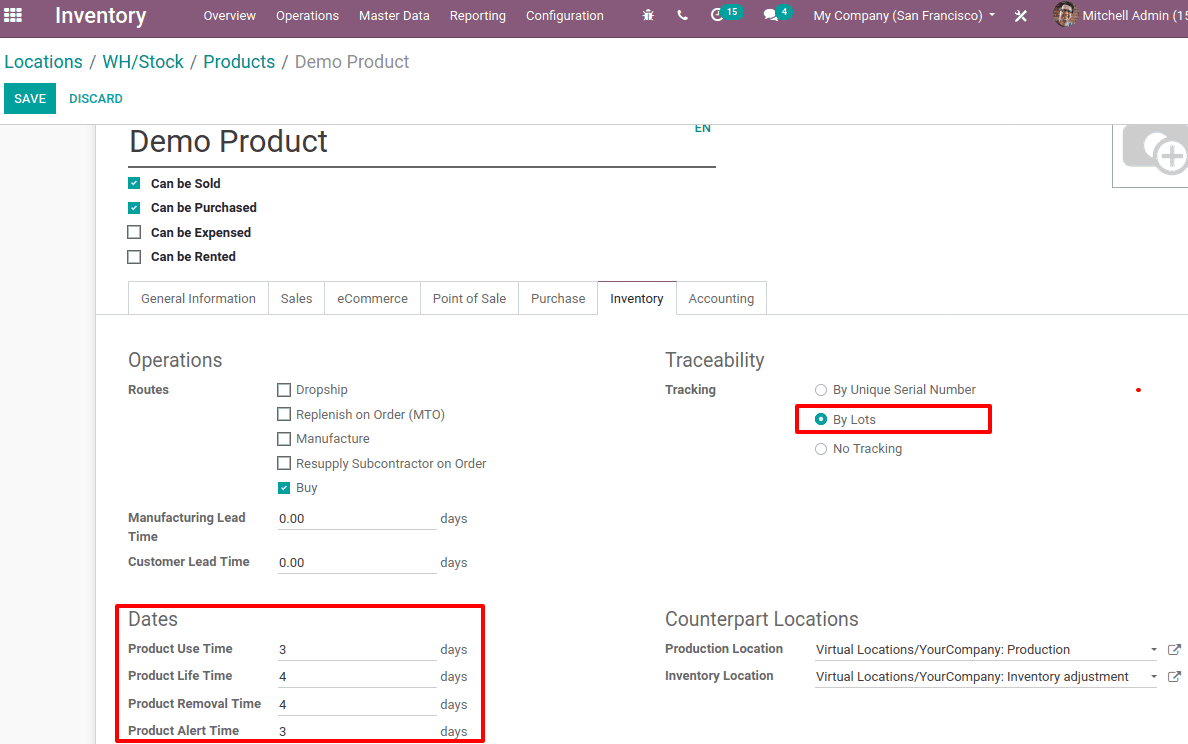Edit Customer Lead Time field

tap(357, 563)
